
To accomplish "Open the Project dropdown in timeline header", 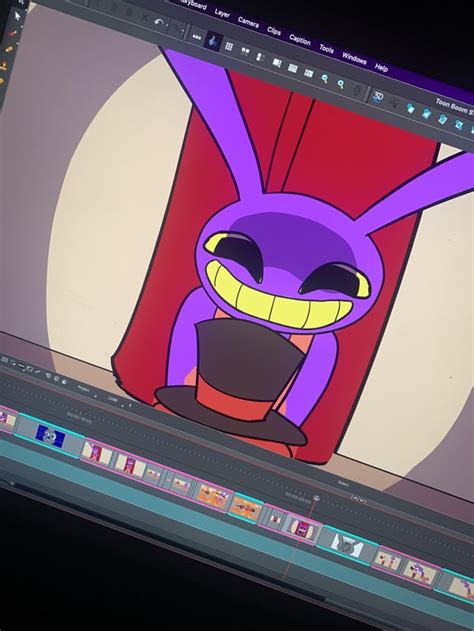I will coord(87,390).
